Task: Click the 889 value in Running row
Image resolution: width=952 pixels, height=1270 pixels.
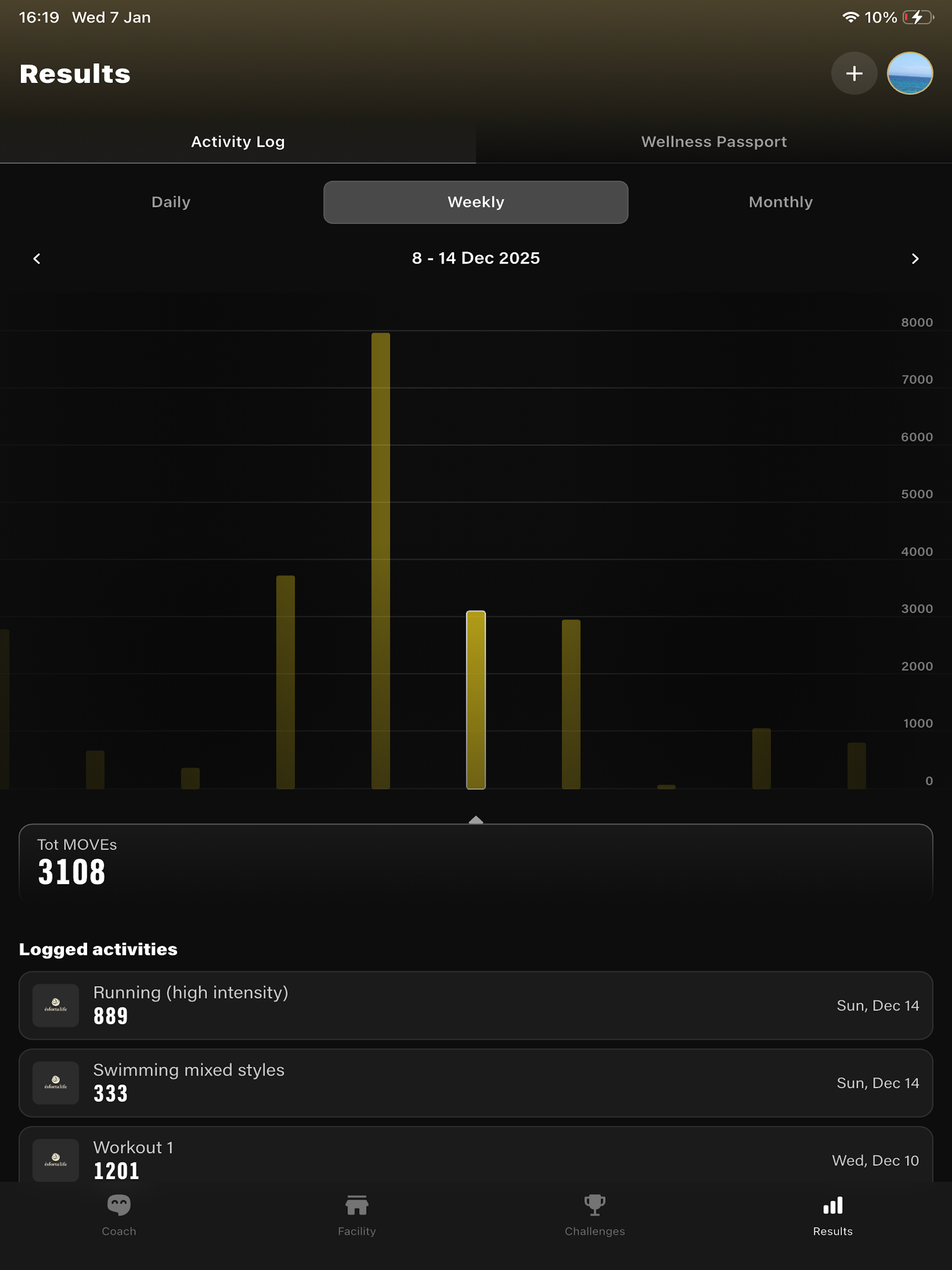Action: 111,1016
